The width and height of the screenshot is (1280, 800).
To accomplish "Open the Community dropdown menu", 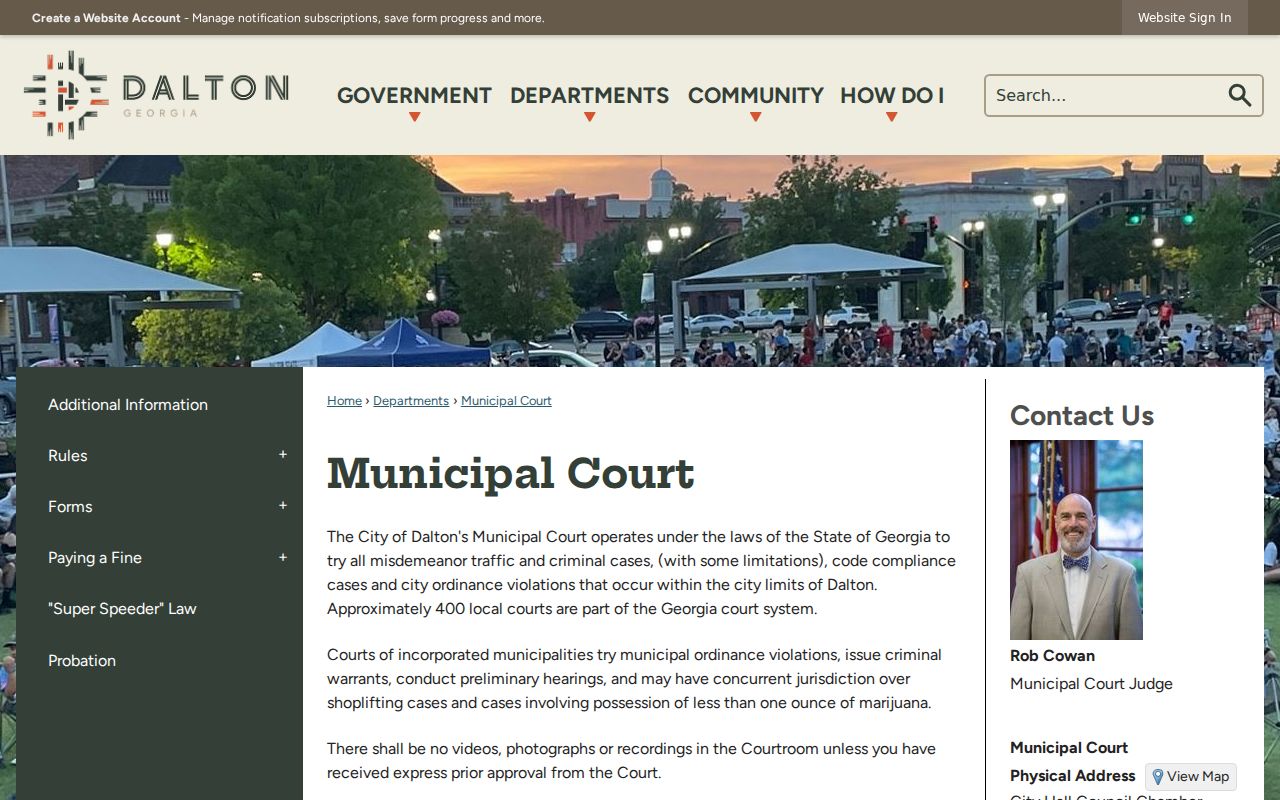I will [x=756, y=96].
